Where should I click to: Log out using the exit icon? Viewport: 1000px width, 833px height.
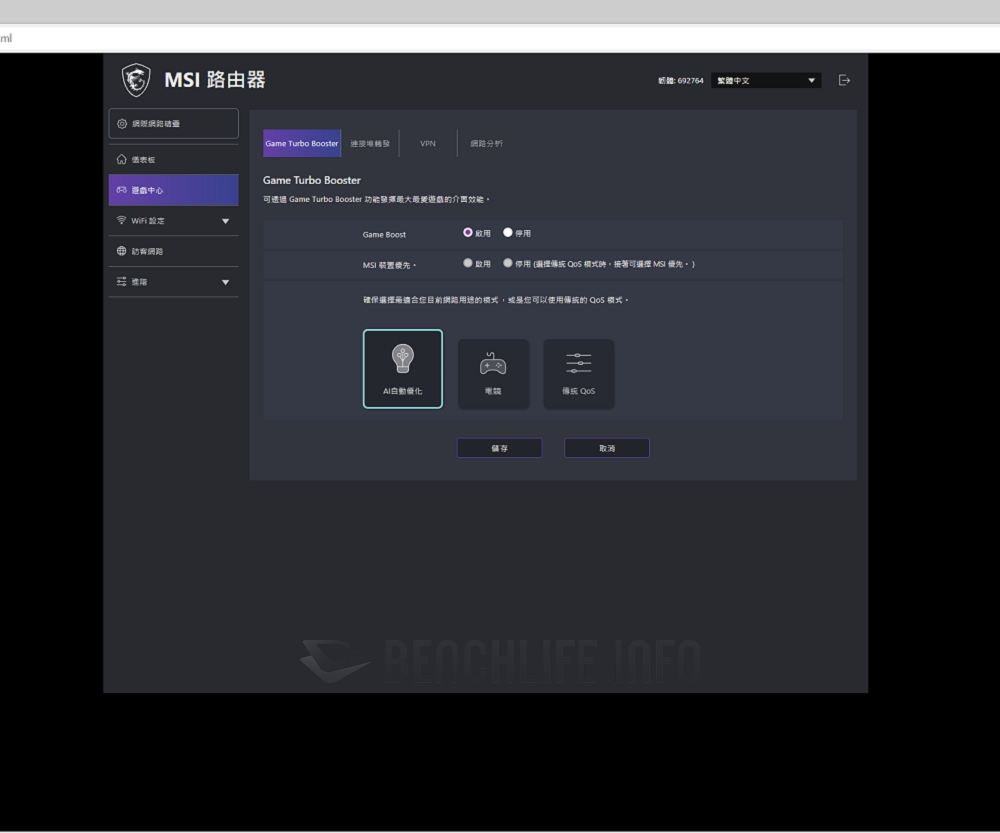[x=844, y=80]
